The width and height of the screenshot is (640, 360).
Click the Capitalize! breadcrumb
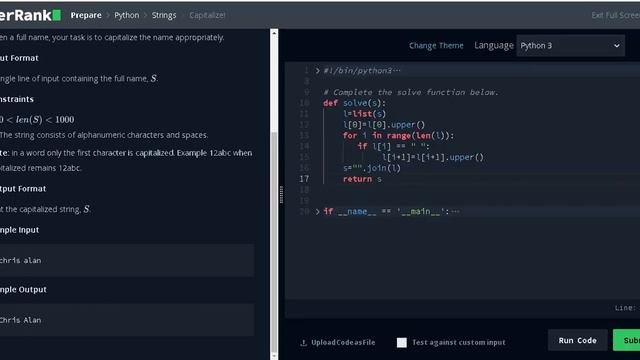[207, 15]
